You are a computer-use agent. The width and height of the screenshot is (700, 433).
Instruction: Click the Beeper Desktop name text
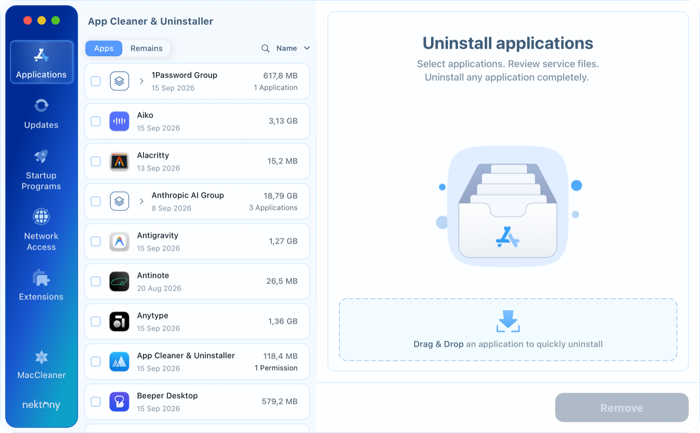click(167, 396)
